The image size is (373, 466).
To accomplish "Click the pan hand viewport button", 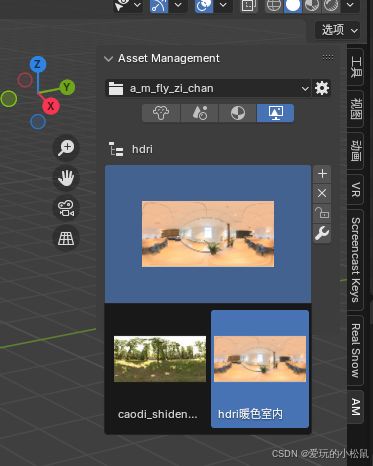I will 66,178.
